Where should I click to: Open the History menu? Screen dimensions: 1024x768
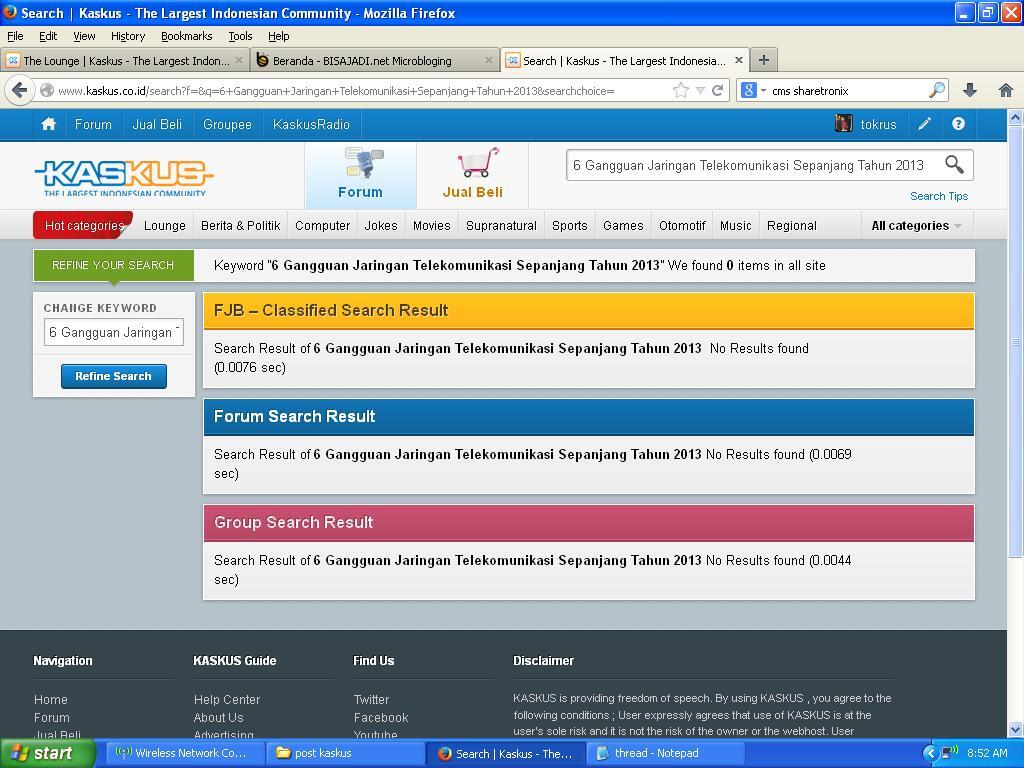coord(127,36)
